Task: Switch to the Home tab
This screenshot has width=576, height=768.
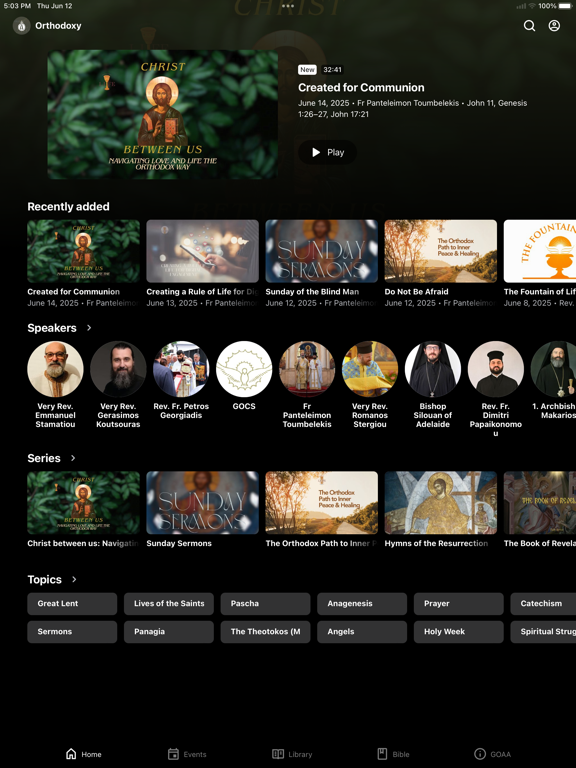Action: click(84, 754)
